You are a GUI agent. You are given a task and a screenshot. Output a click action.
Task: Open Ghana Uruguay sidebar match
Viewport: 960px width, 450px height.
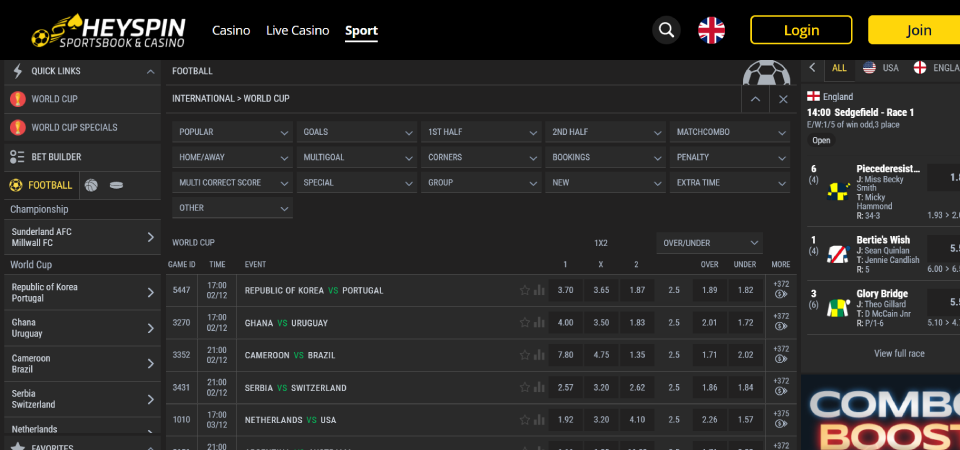pyautogui.click(x=83, y=328)
